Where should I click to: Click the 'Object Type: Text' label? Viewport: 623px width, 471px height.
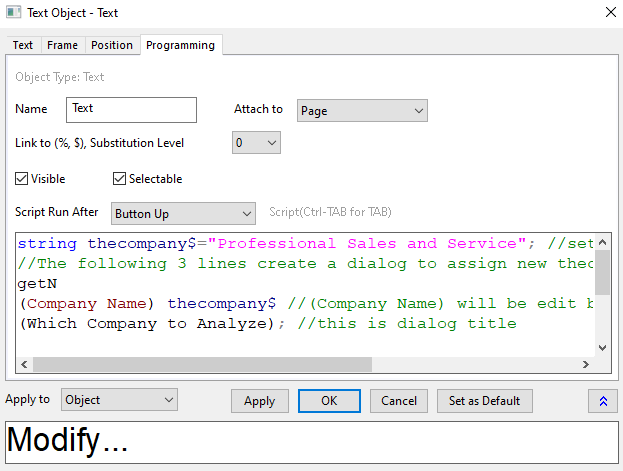(60, 77)
